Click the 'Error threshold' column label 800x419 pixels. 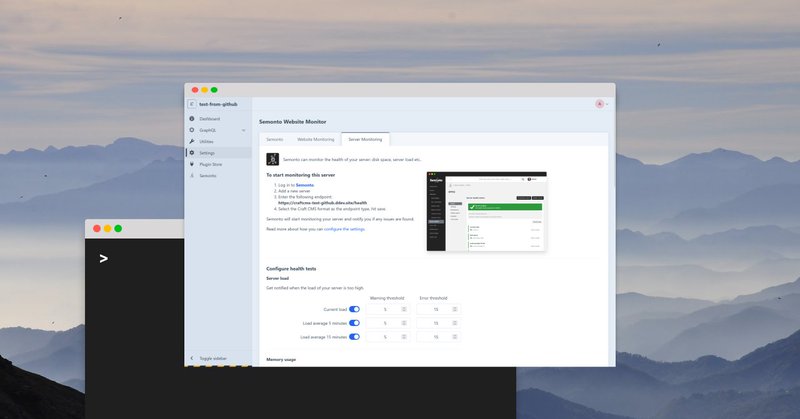pyautogui.click(x=433, y=298)
